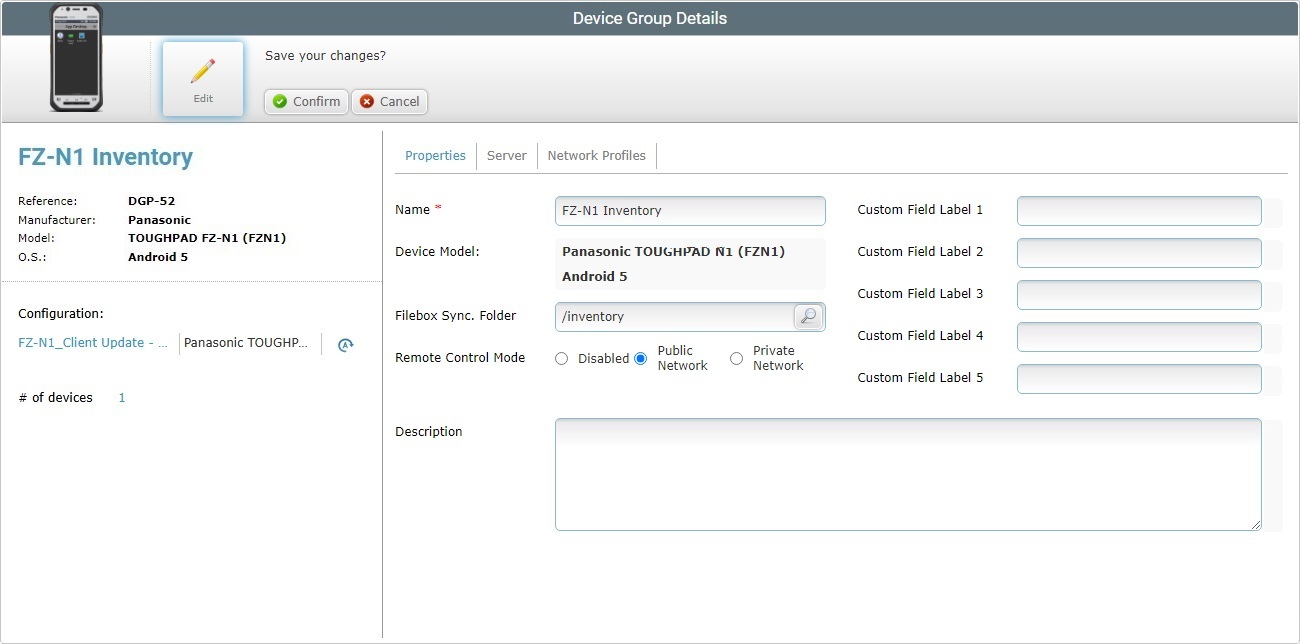Cancel the pending changes
Image resolution: width=1300 pixels, height=644 pixels.
(x=389, y=101)
